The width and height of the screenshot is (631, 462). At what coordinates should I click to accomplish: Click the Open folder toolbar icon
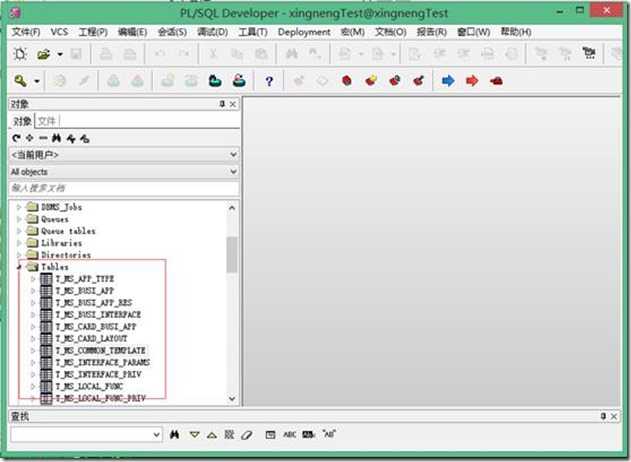pos(43,54)
